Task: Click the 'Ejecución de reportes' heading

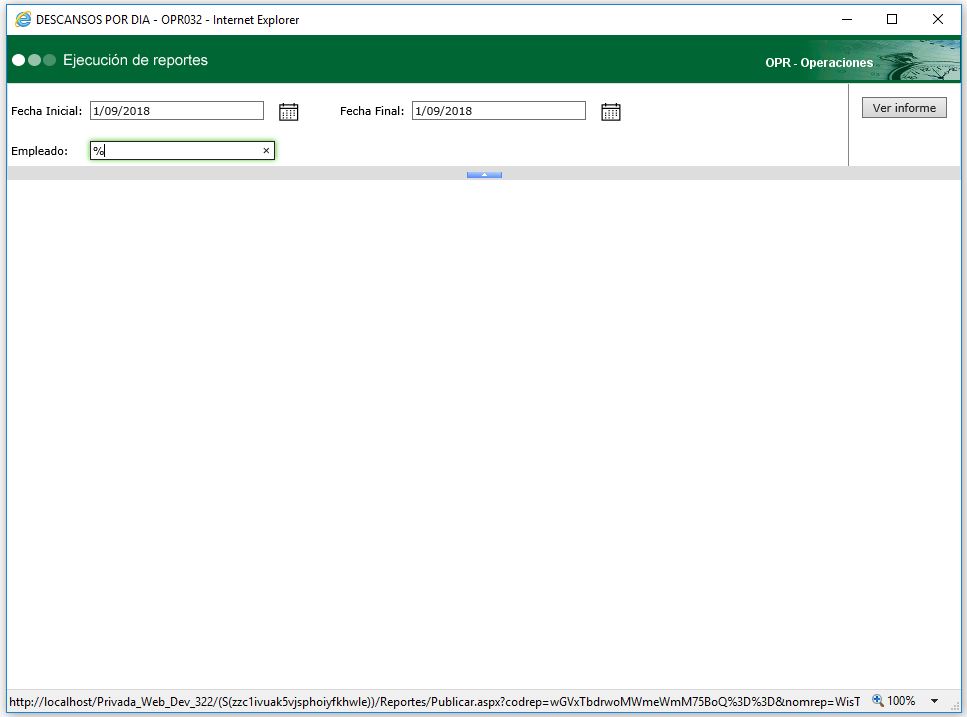Action: tap(136, 60)
